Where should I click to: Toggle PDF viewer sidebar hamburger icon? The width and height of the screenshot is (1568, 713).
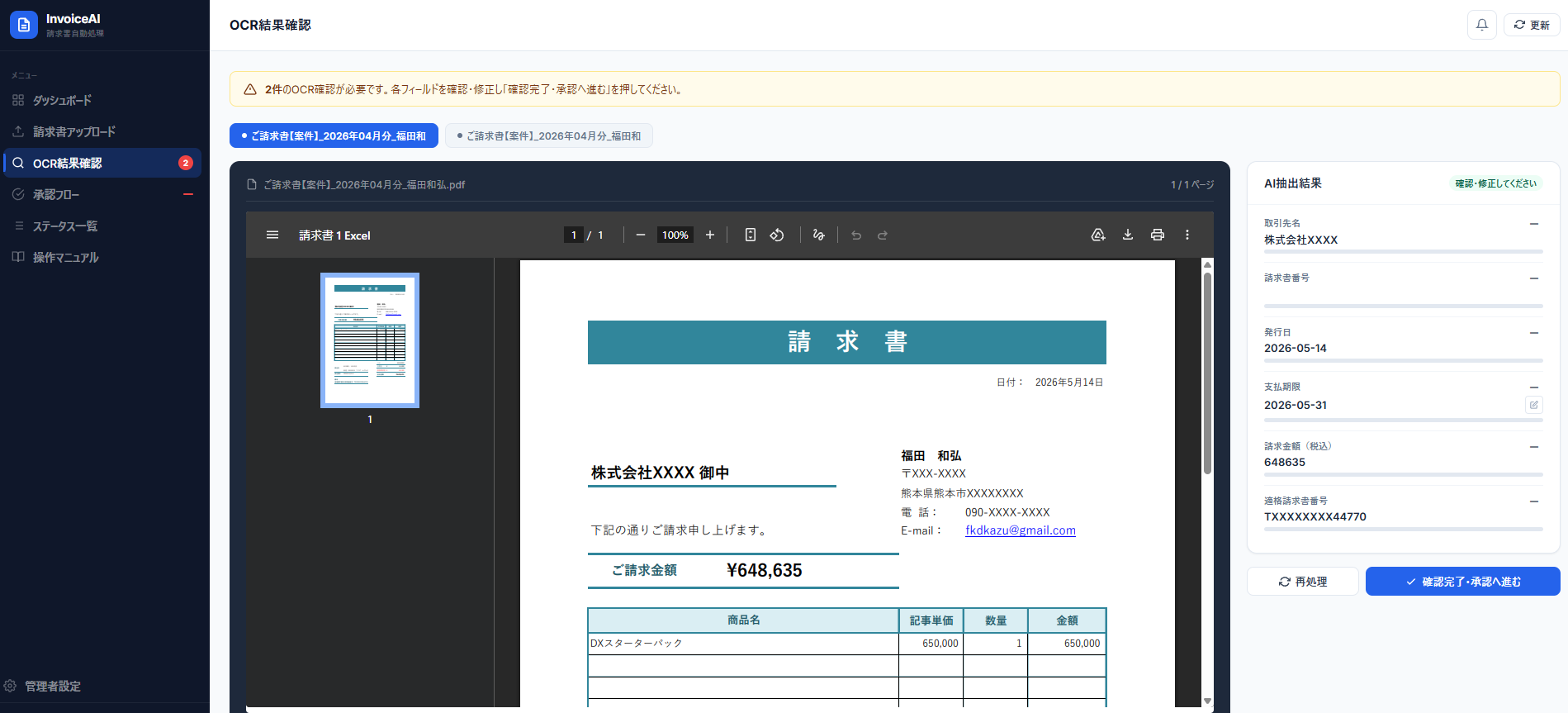272,235
